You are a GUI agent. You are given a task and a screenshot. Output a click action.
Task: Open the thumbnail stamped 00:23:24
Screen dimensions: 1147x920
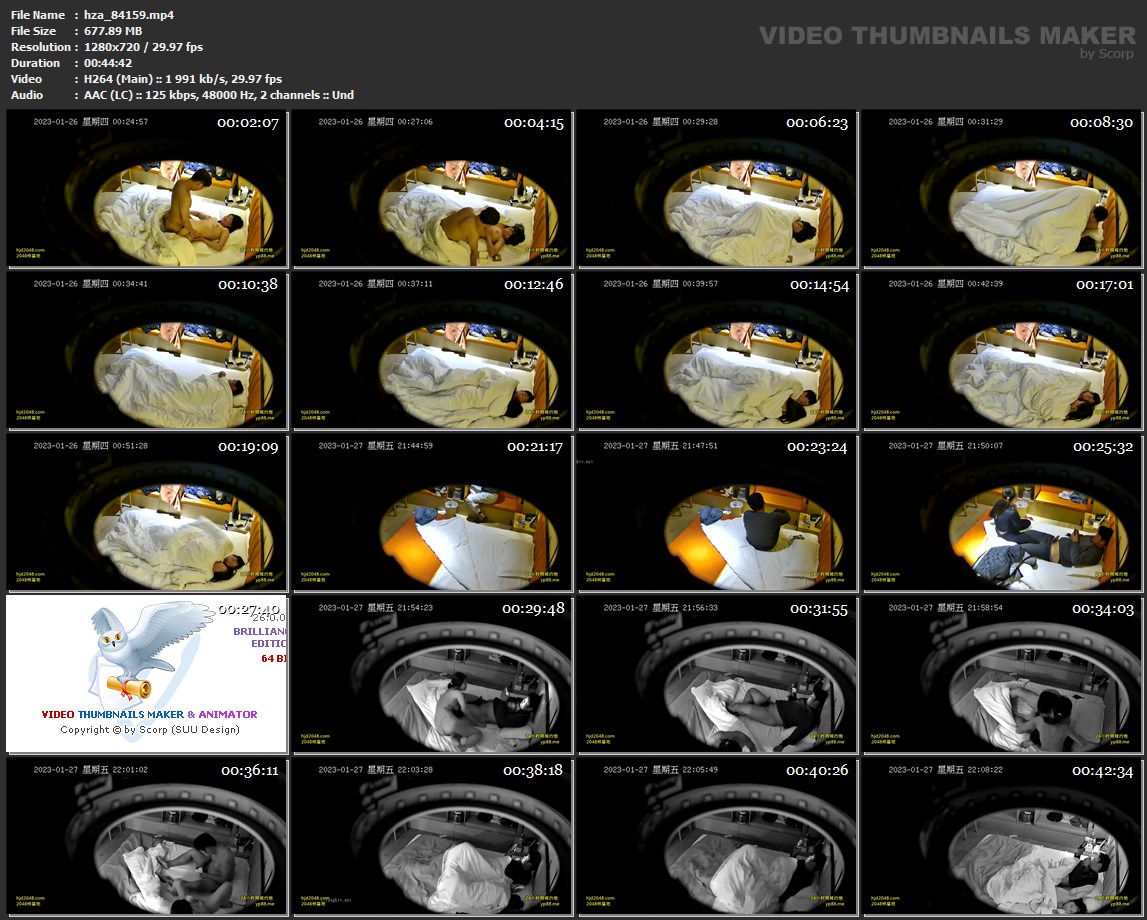(x=718, y=513)
